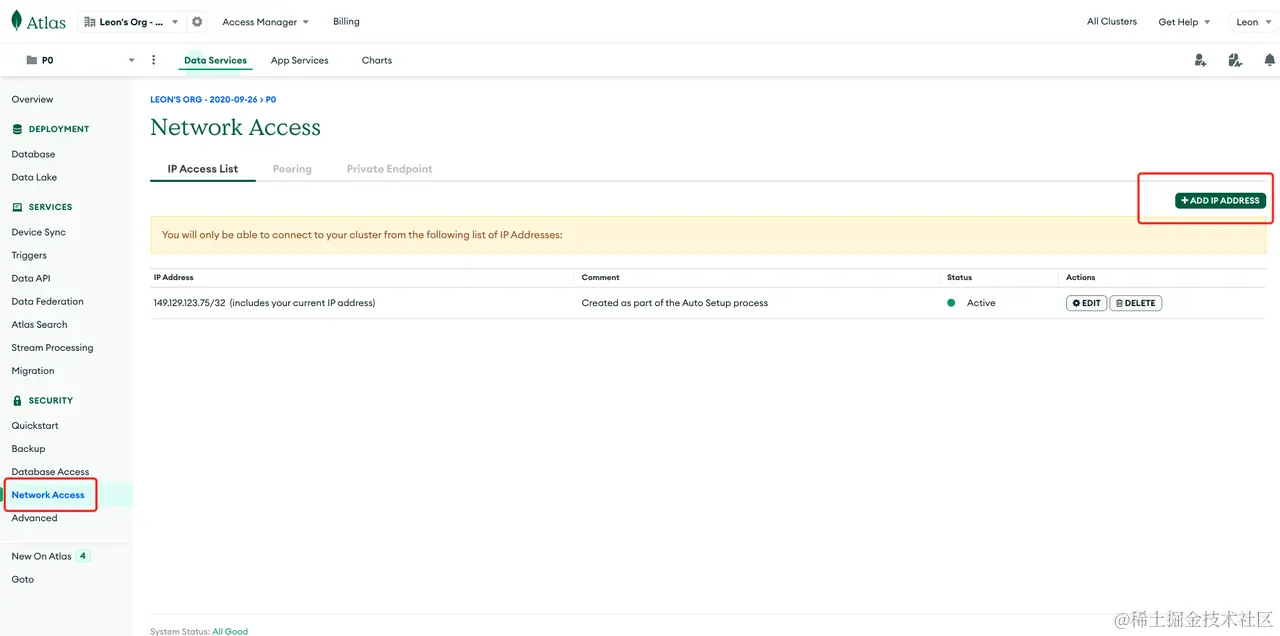This screenshot has height=636, width=1280.
Task: Open Network Access in sidebar
Action: (48, 495)
